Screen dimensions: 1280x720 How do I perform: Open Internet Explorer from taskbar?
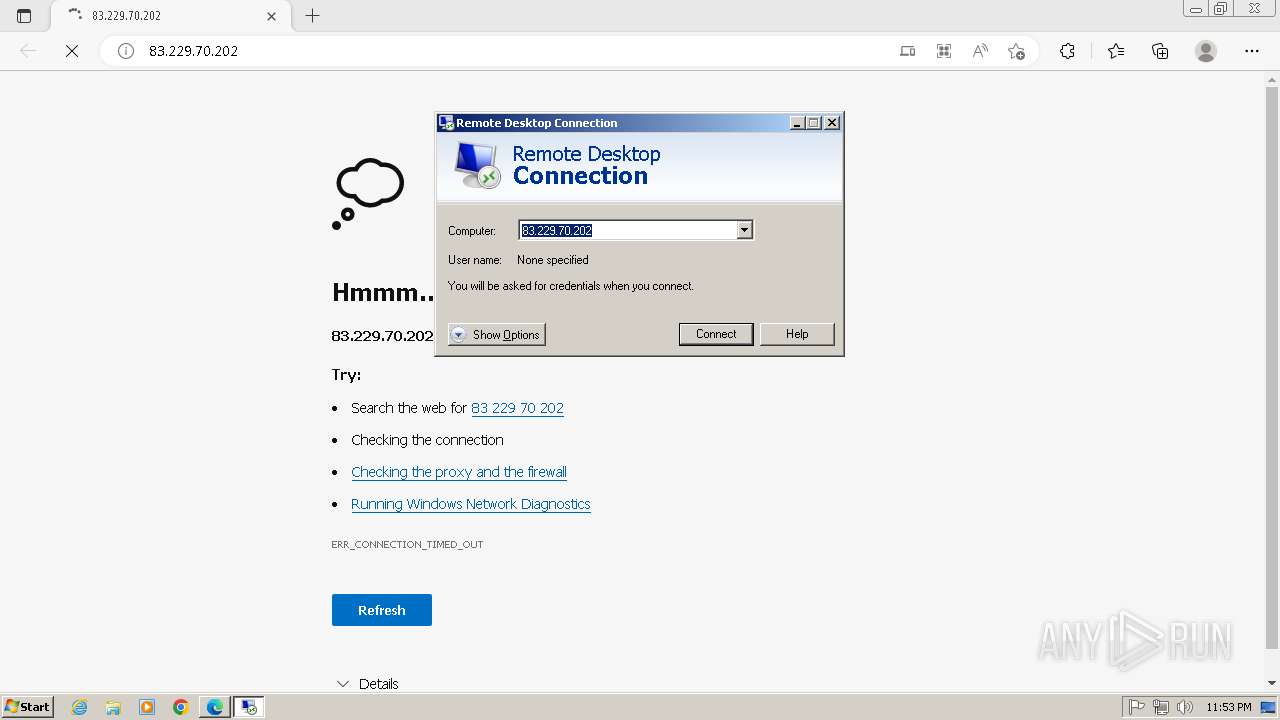(x=80, y=707)
